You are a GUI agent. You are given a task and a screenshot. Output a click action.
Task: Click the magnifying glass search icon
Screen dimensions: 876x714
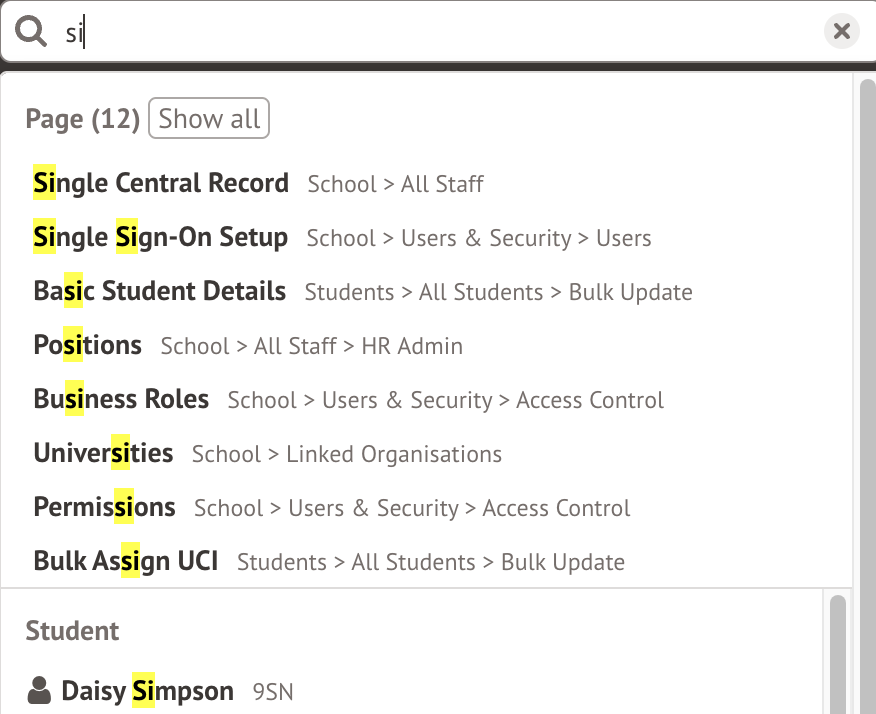tap(30, 30)
